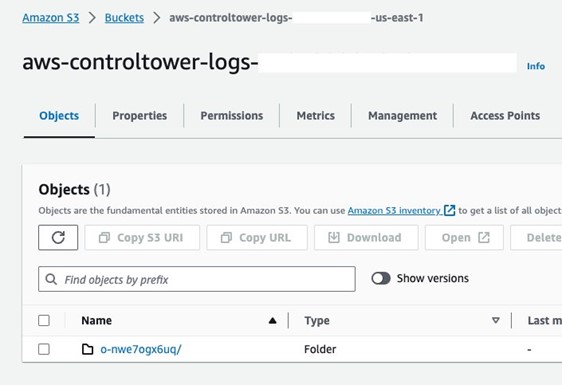Open the Info link beside bucket name
Viewport: 562px width, 385px height.
pos(536,66)
